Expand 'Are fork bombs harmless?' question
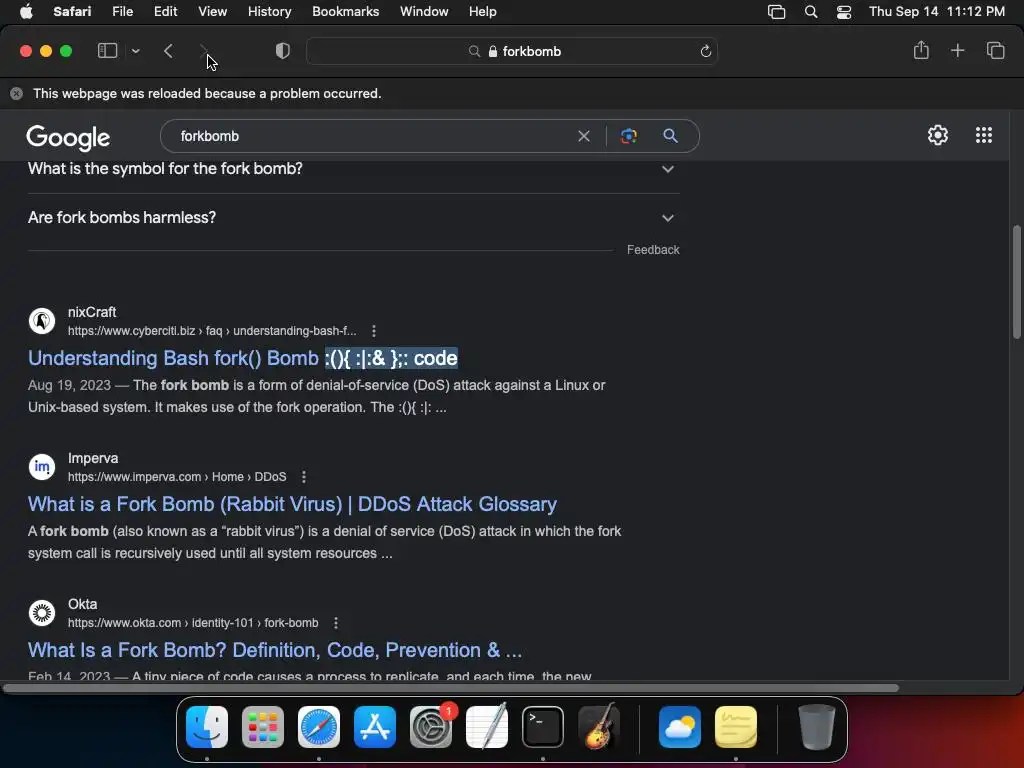This screenshot has width=1024, height=768. 353,217
